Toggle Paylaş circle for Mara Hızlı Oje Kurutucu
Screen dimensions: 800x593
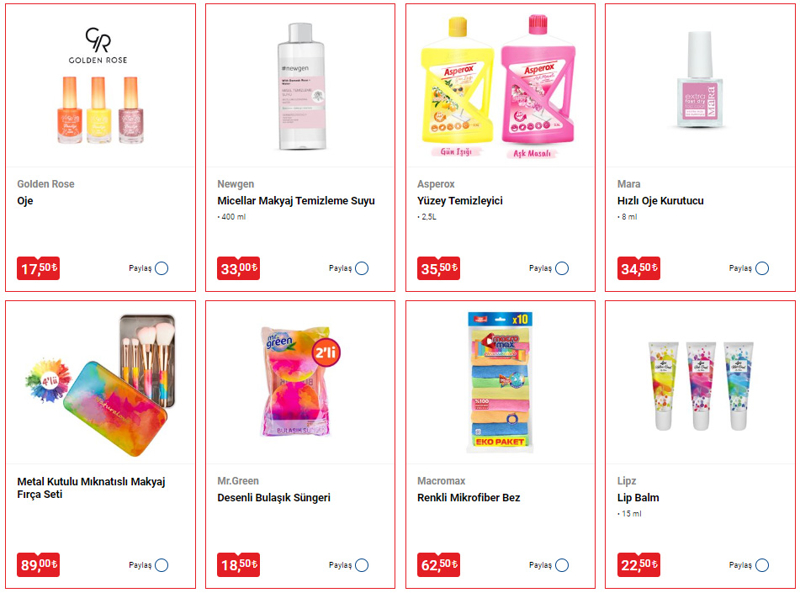click(x=762, y=268)
